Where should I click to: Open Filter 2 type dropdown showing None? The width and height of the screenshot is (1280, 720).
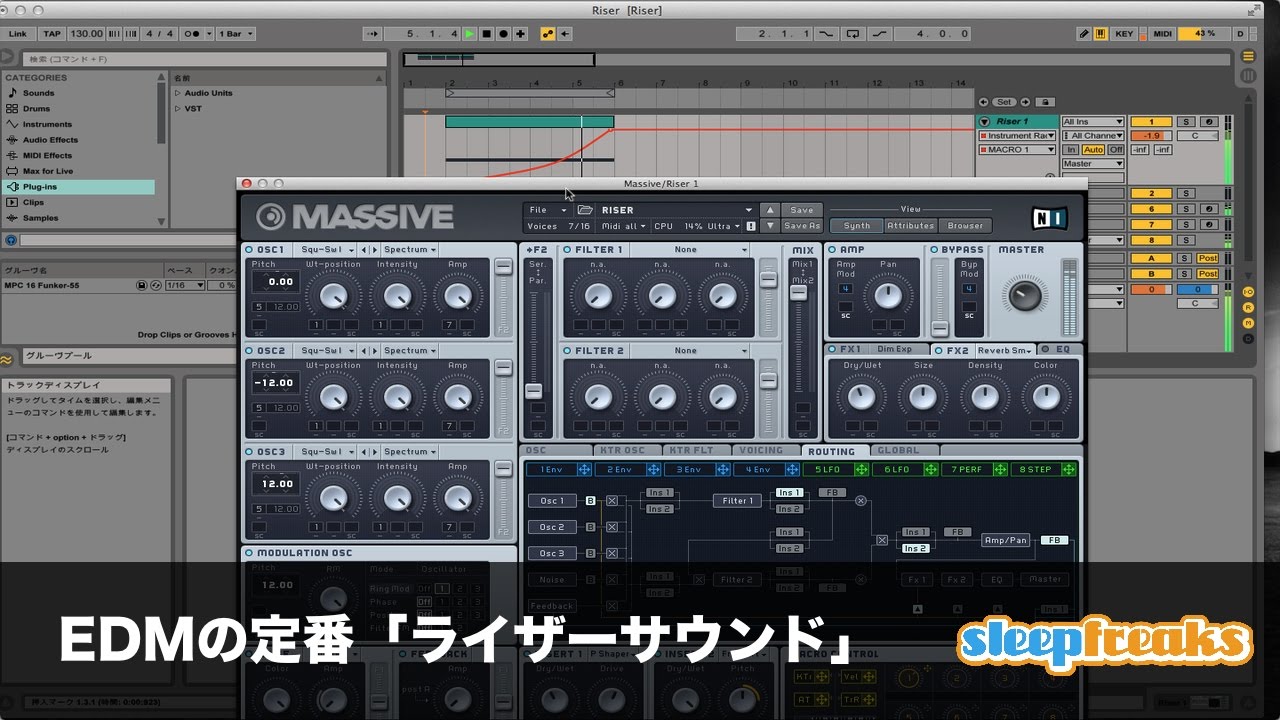(690, 351)
